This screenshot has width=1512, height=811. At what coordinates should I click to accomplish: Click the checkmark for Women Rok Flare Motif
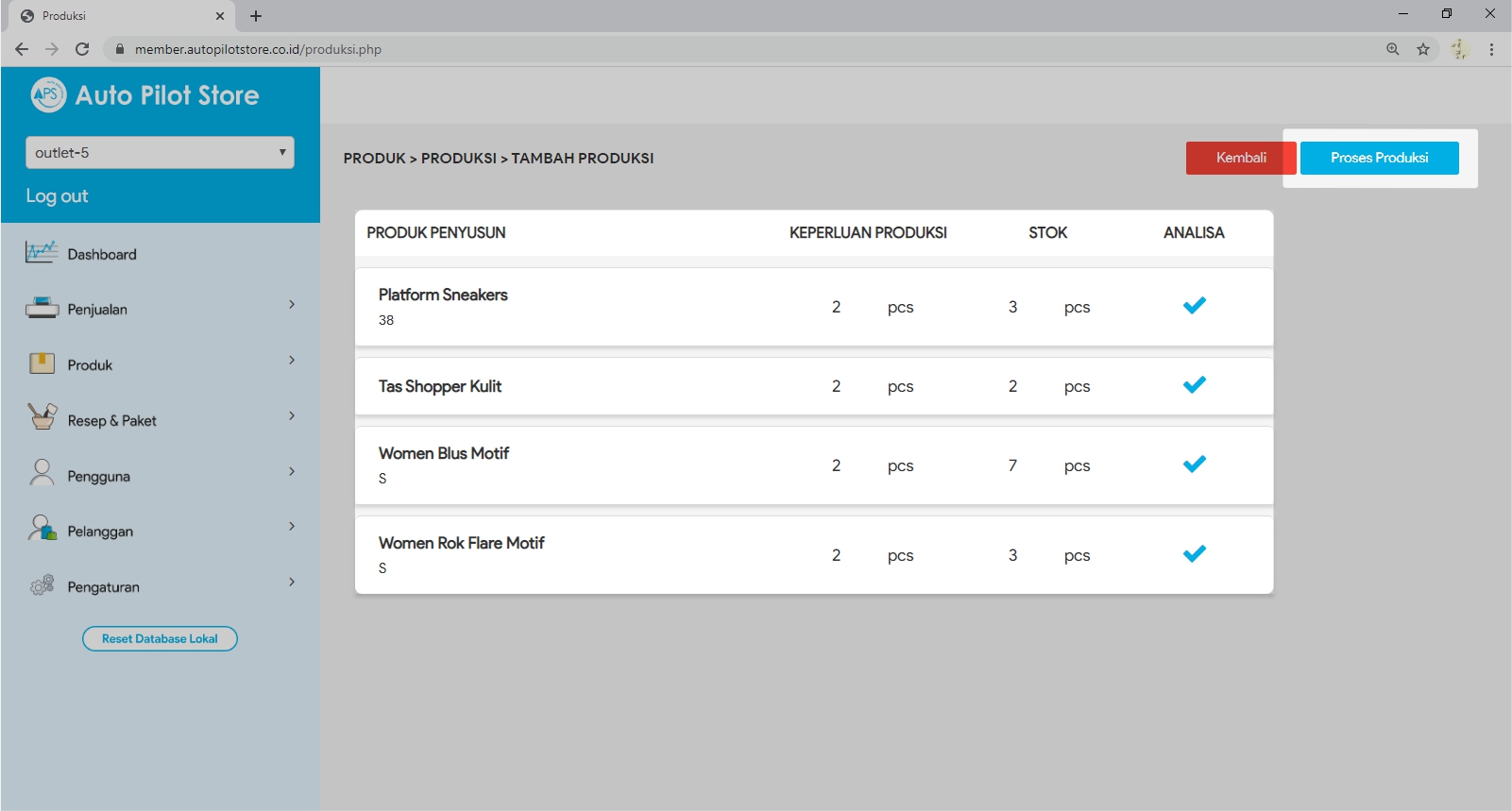tap(1194, 553)
